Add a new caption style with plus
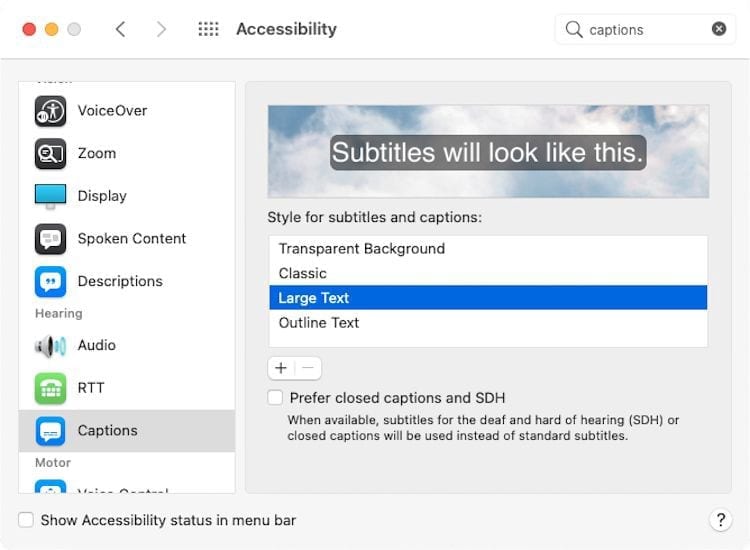Viewport: 750px width, 550px height. (x=281, y=368)
